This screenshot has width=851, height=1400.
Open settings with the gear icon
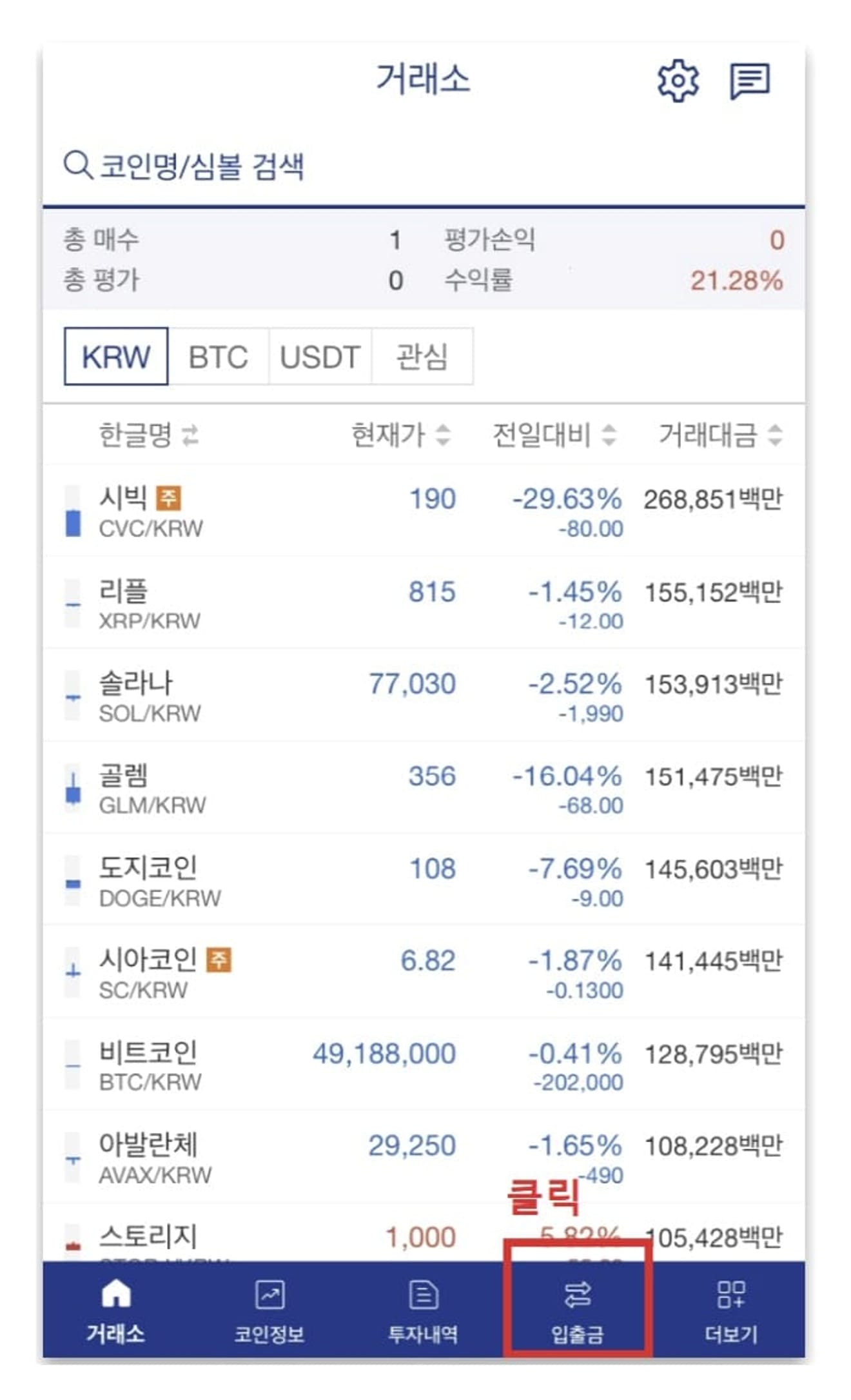(x=678, y=81)
